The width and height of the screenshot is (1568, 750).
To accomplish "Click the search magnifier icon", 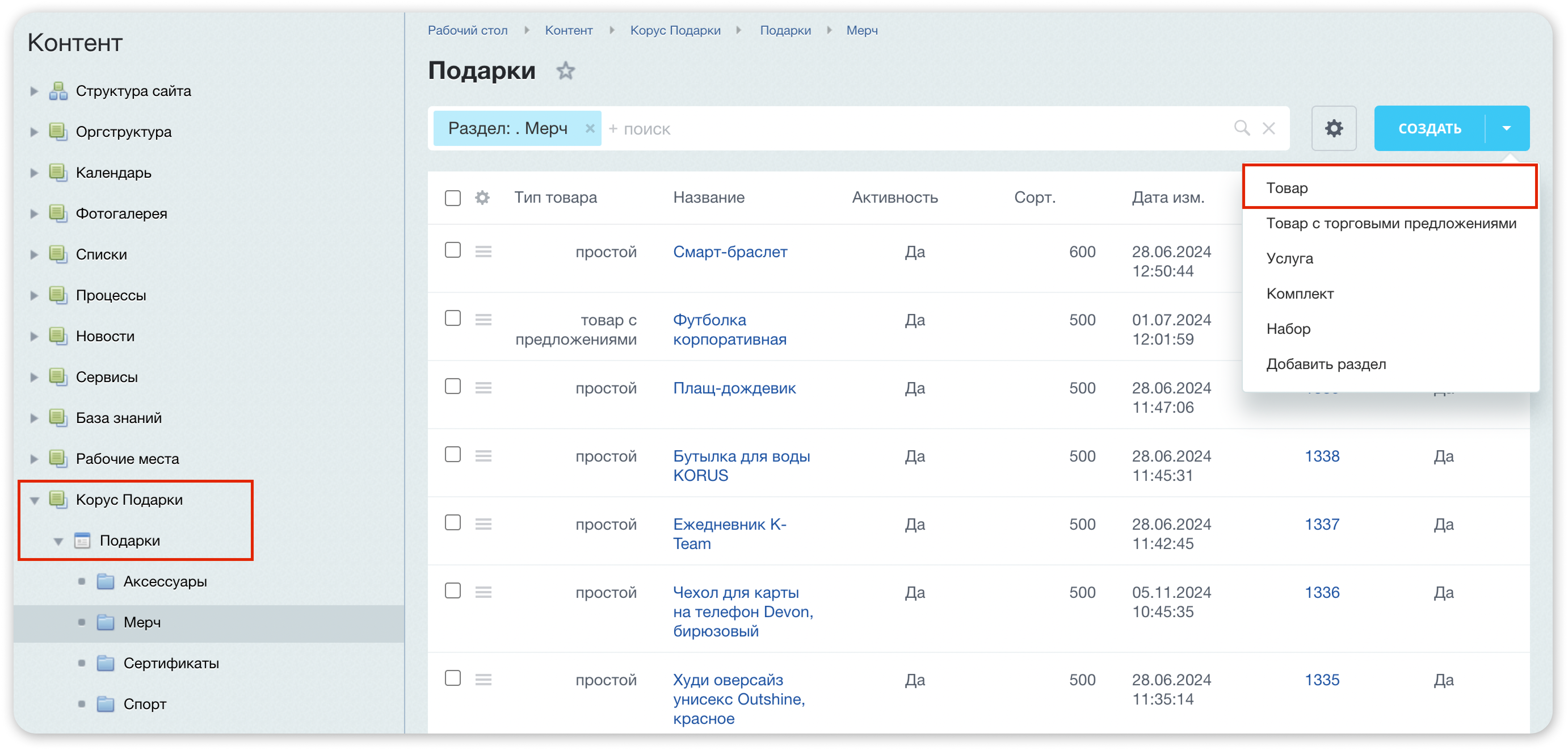I will tap(1242, 128).
